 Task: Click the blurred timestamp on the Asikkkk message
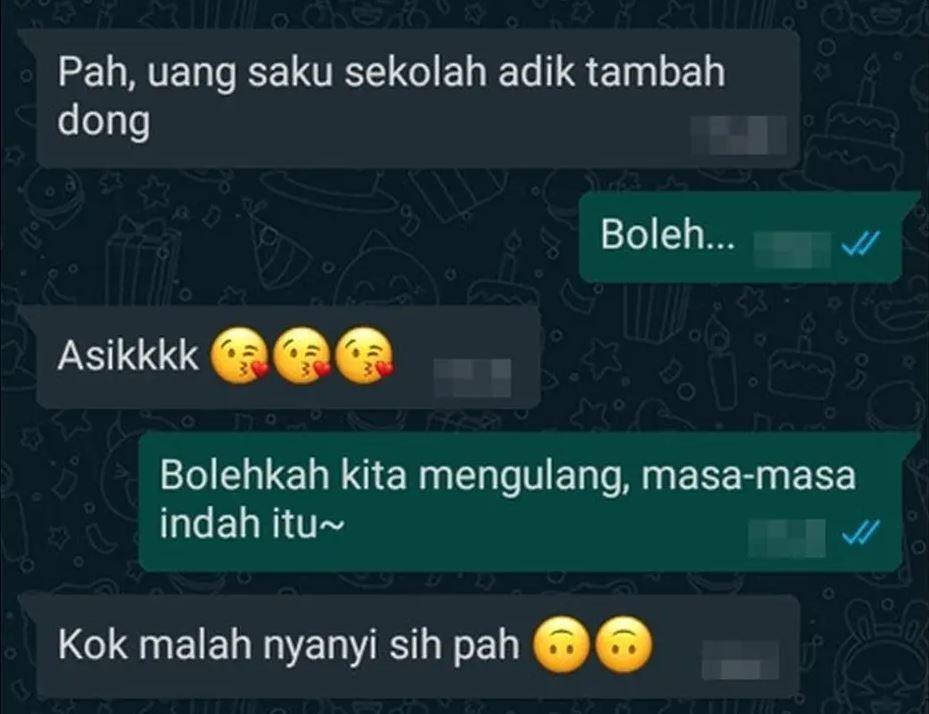click(x=472, y=377)
